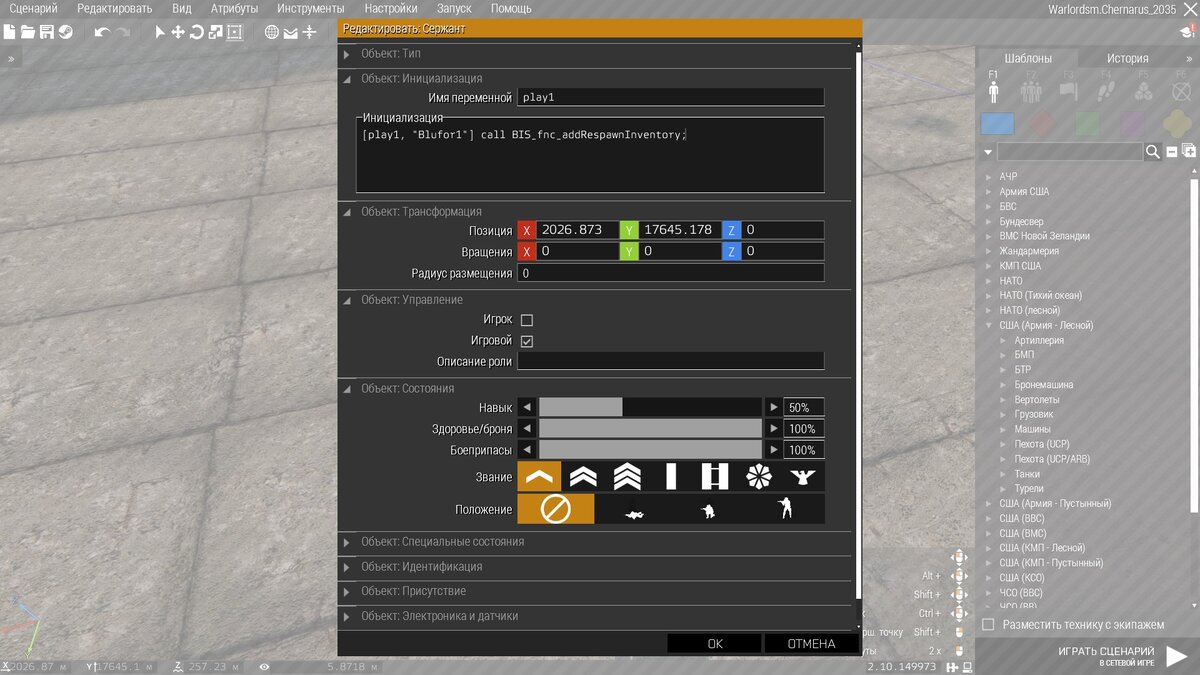
Task: Click the magnifier search icon in assets panel
Action: point(1153,152)
